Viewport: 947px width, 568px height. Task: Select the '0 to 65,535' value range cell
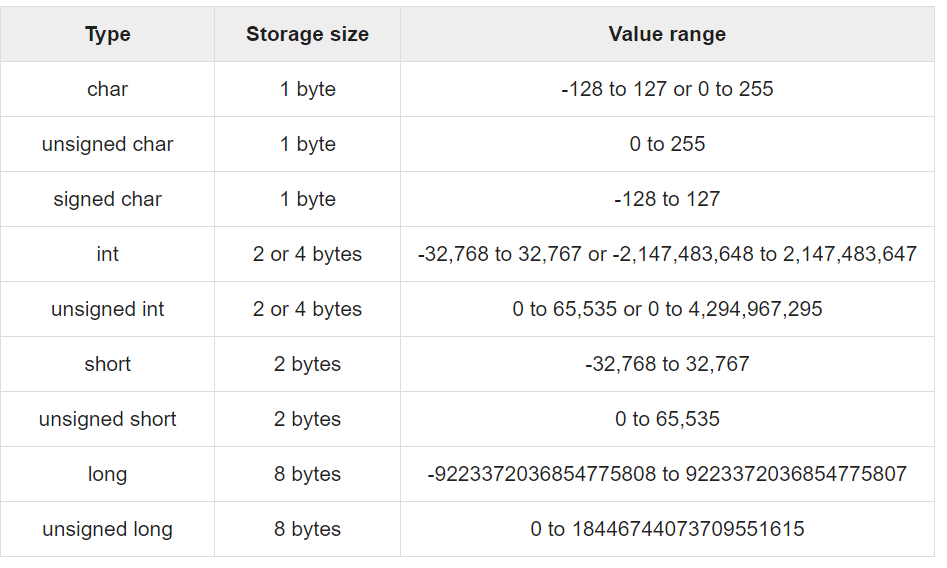tap(667, 419)
